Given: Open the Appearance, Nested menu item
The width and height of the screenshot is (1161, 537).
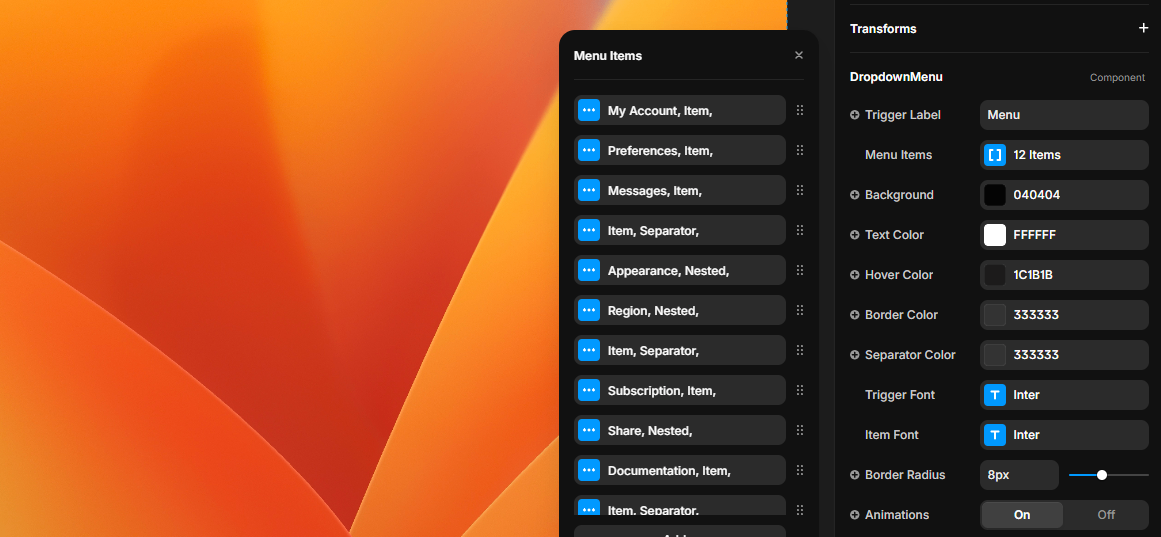Looking at the screenshot, I should (x=680, y=271).
